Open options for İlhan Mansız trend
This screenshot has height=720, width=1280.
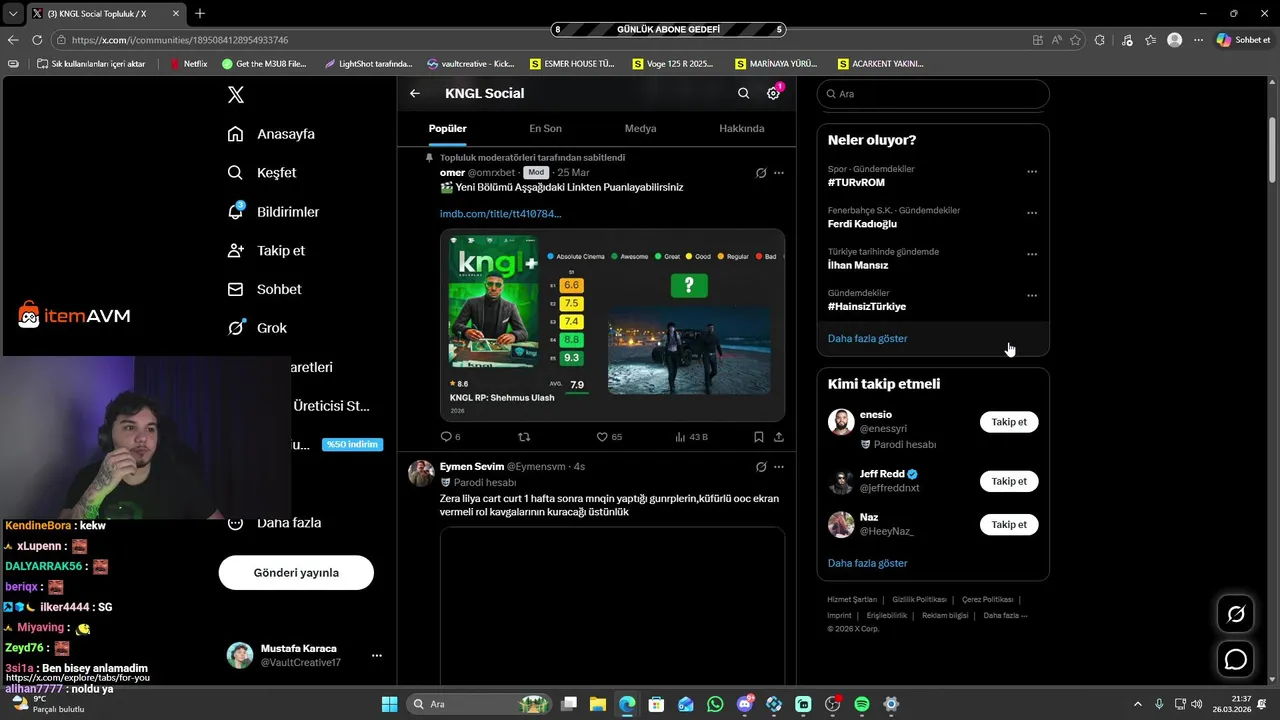pyautogui.click(x=1032, y=255)
